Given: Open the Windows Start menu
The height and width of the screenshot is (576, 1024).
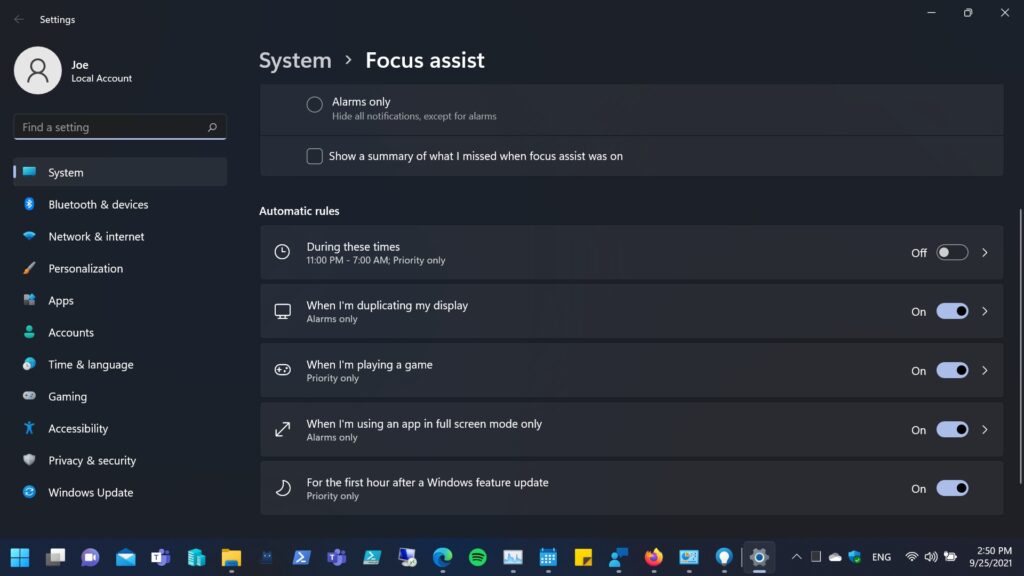Looking at the screenshot, I should tap(20, 557).
